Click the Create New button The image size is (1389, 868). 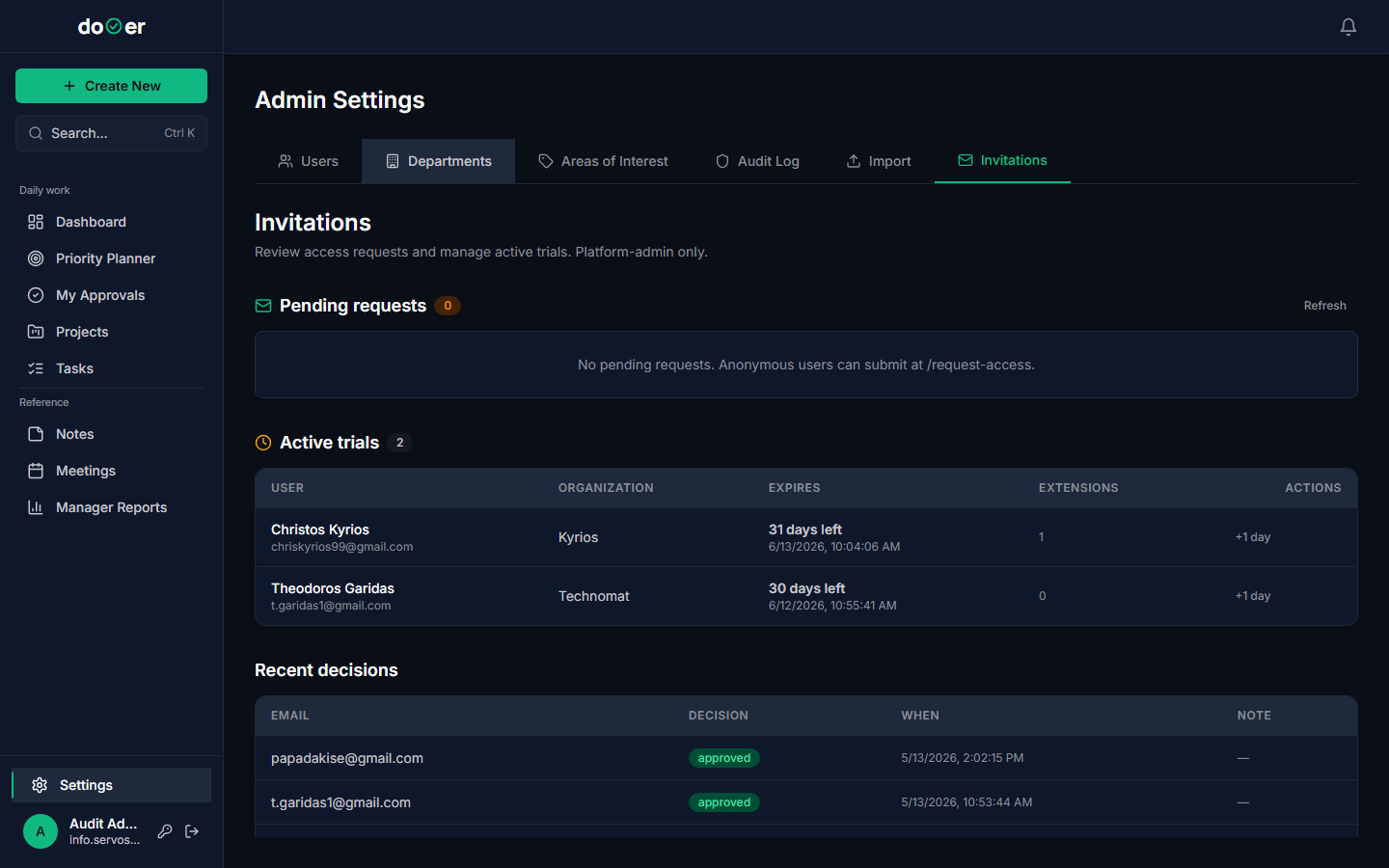click(x=111, y=86)
